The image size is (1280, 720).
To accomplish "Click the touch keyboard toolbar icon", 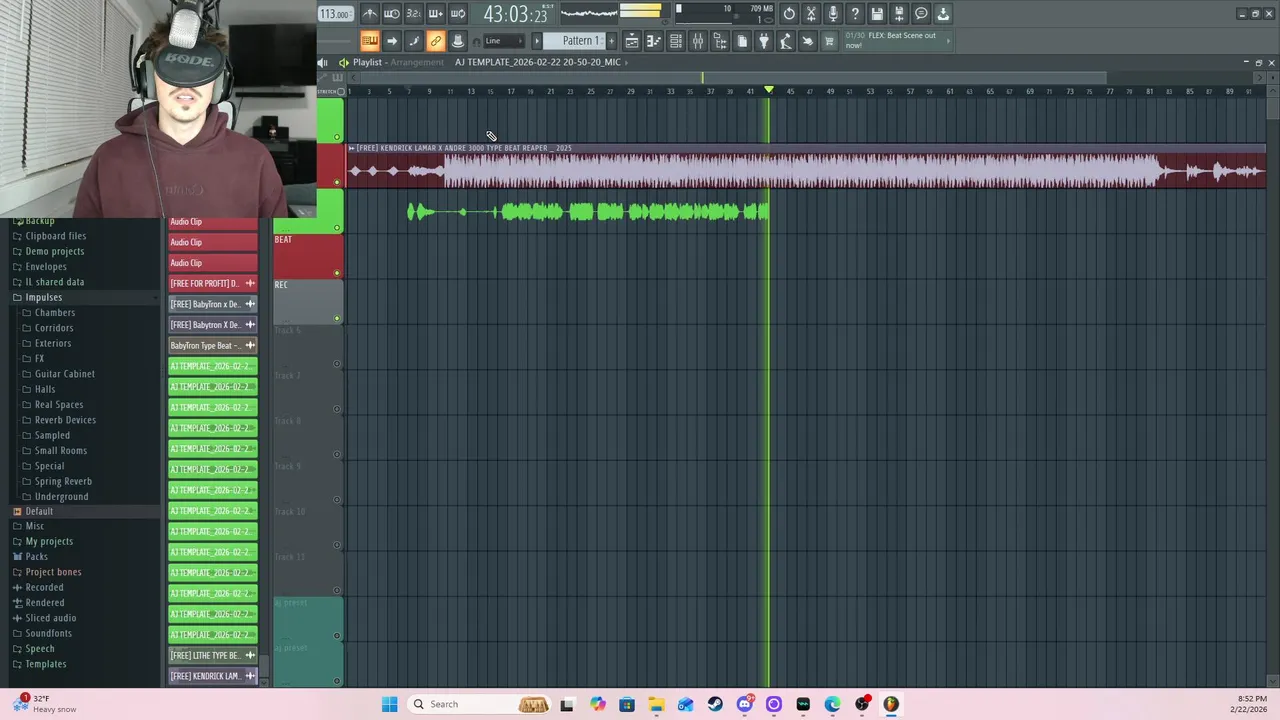I will [x=808, y=41].
